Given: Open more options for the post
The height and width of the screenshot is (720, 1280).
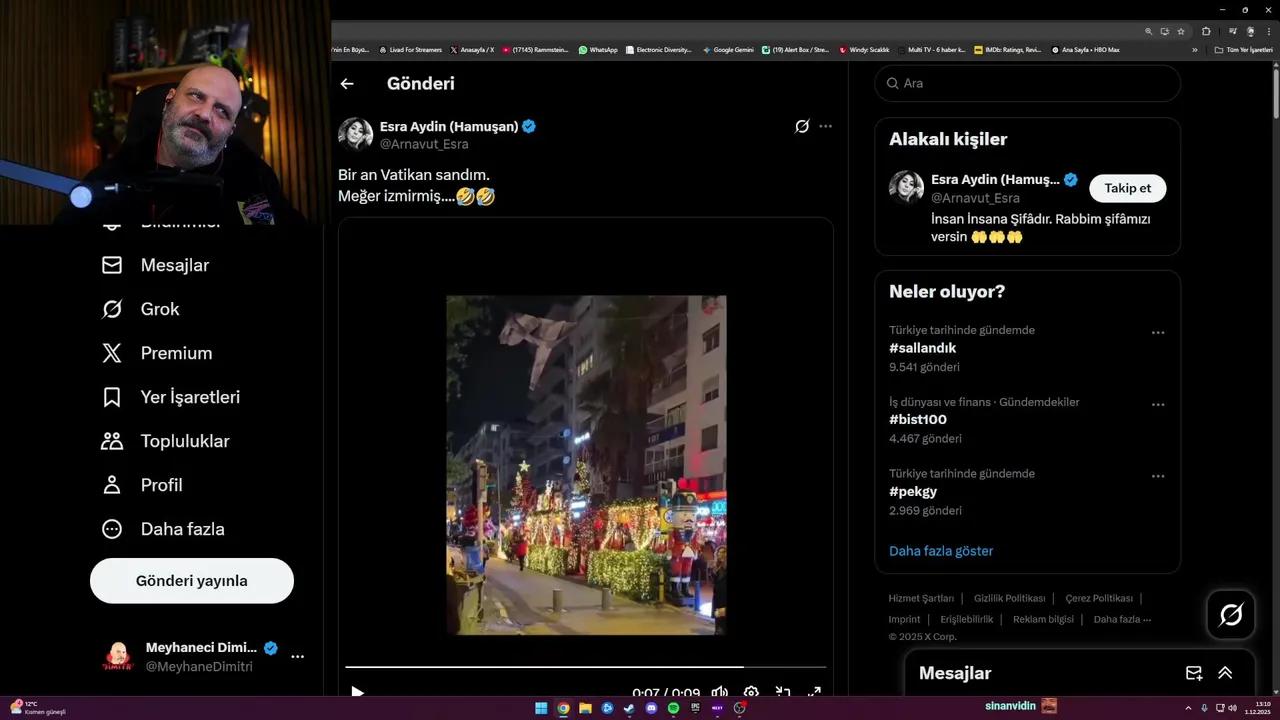Looking at the screenshot, I should coord(825,126).
